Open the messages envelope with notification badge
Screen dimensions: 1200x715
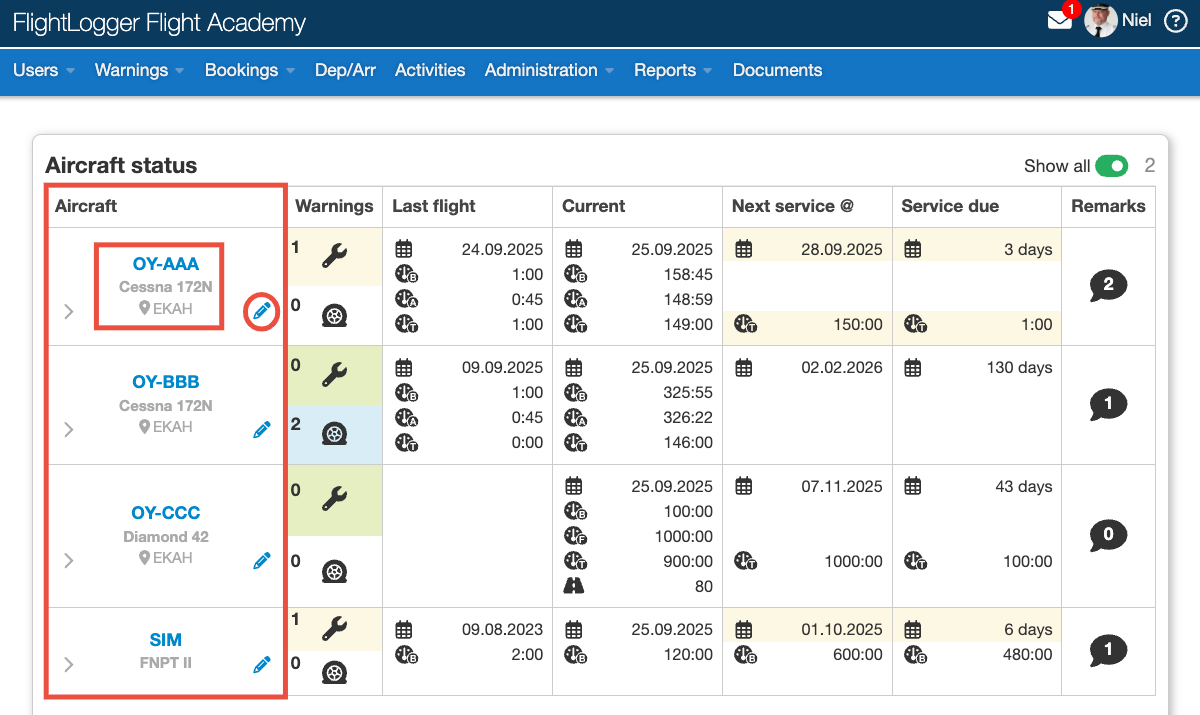pos(1060,19)
